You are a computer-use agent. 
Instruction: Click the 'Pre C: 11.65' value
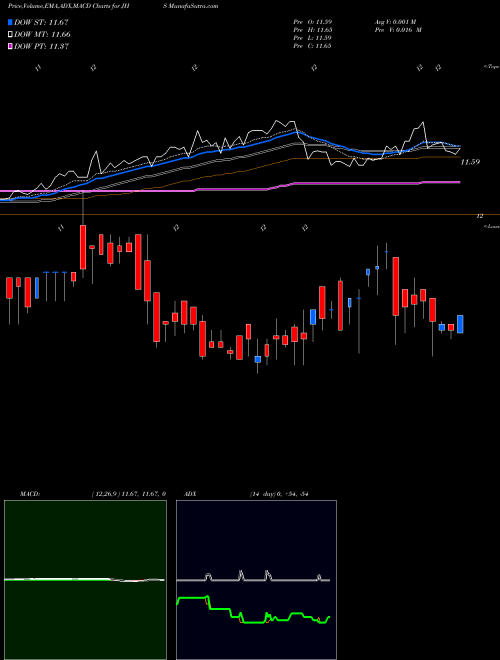click(312, 46)
